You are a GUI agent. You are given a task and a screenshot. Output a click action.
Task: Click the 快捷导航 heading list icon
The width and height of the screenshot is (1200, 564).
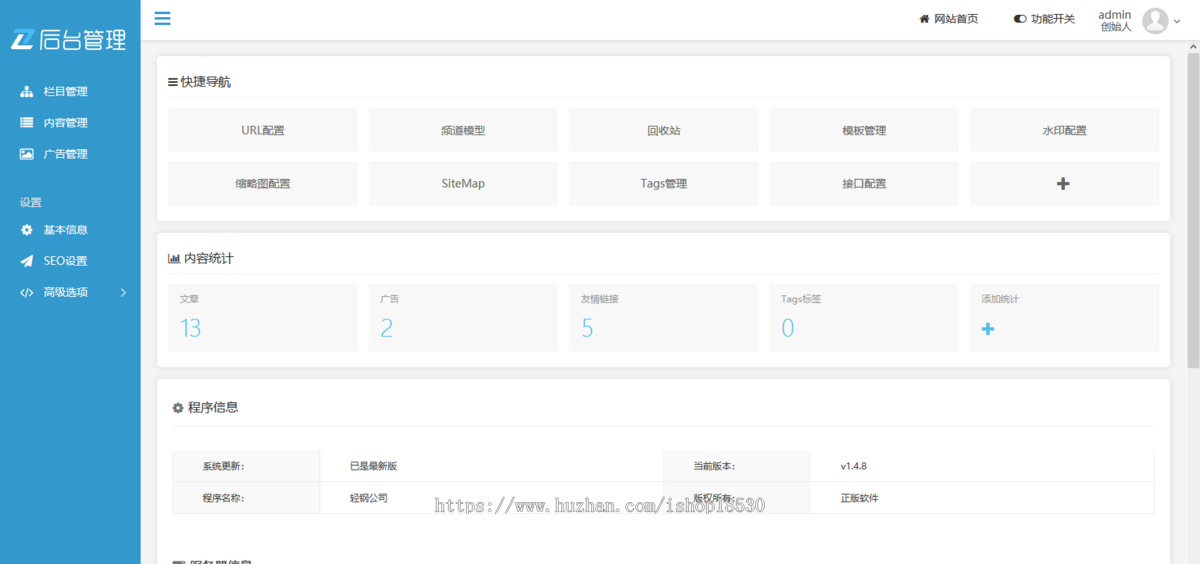point(173,82)
